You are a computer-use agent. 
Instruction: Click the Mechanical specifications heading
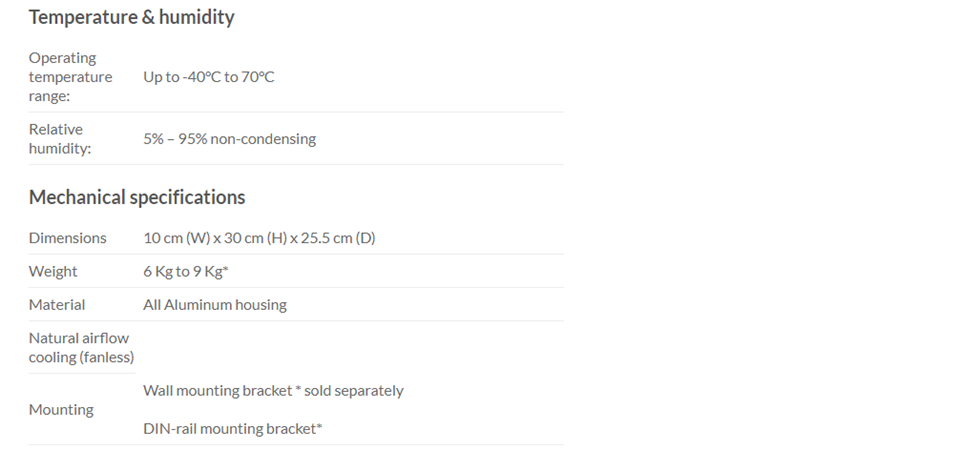point(137,197)
